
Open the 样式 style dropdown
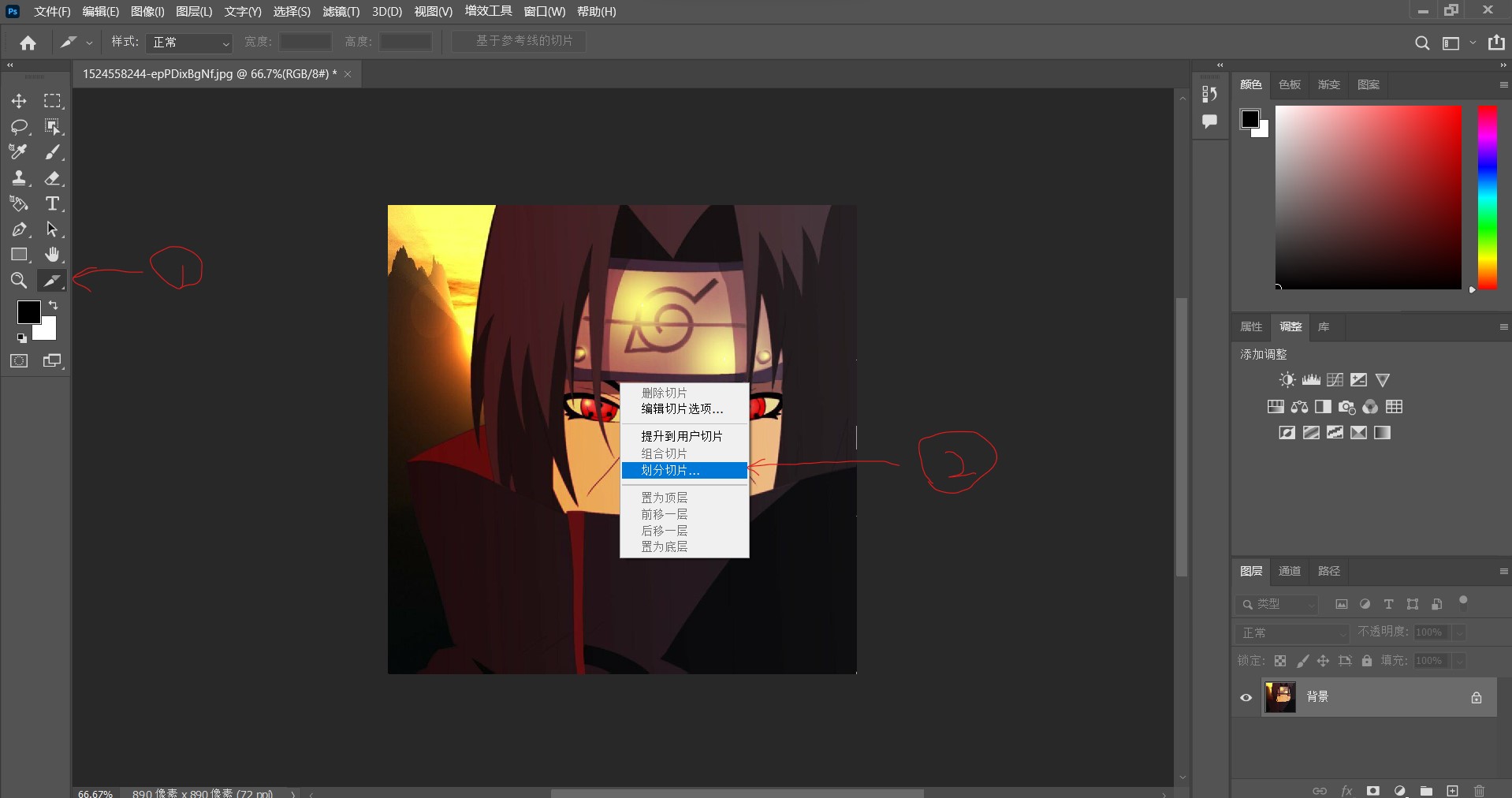[x=189, y=43]
